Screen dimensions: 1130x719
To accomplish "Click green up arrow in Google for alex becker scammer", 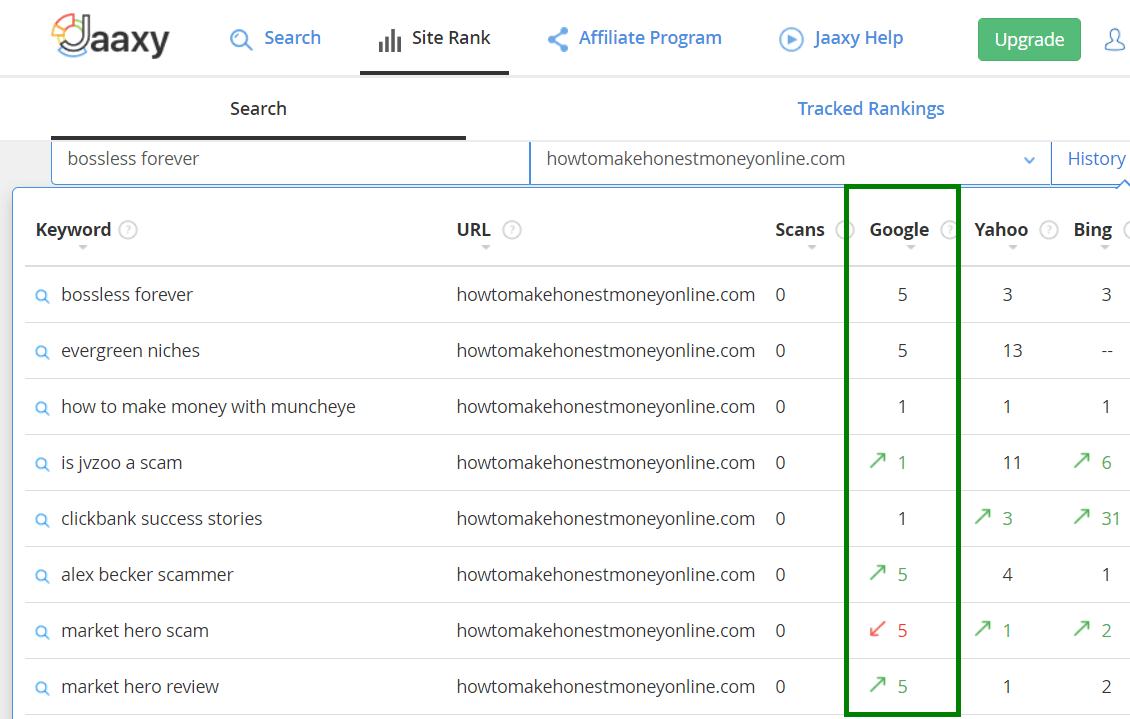I will point(877,573).
